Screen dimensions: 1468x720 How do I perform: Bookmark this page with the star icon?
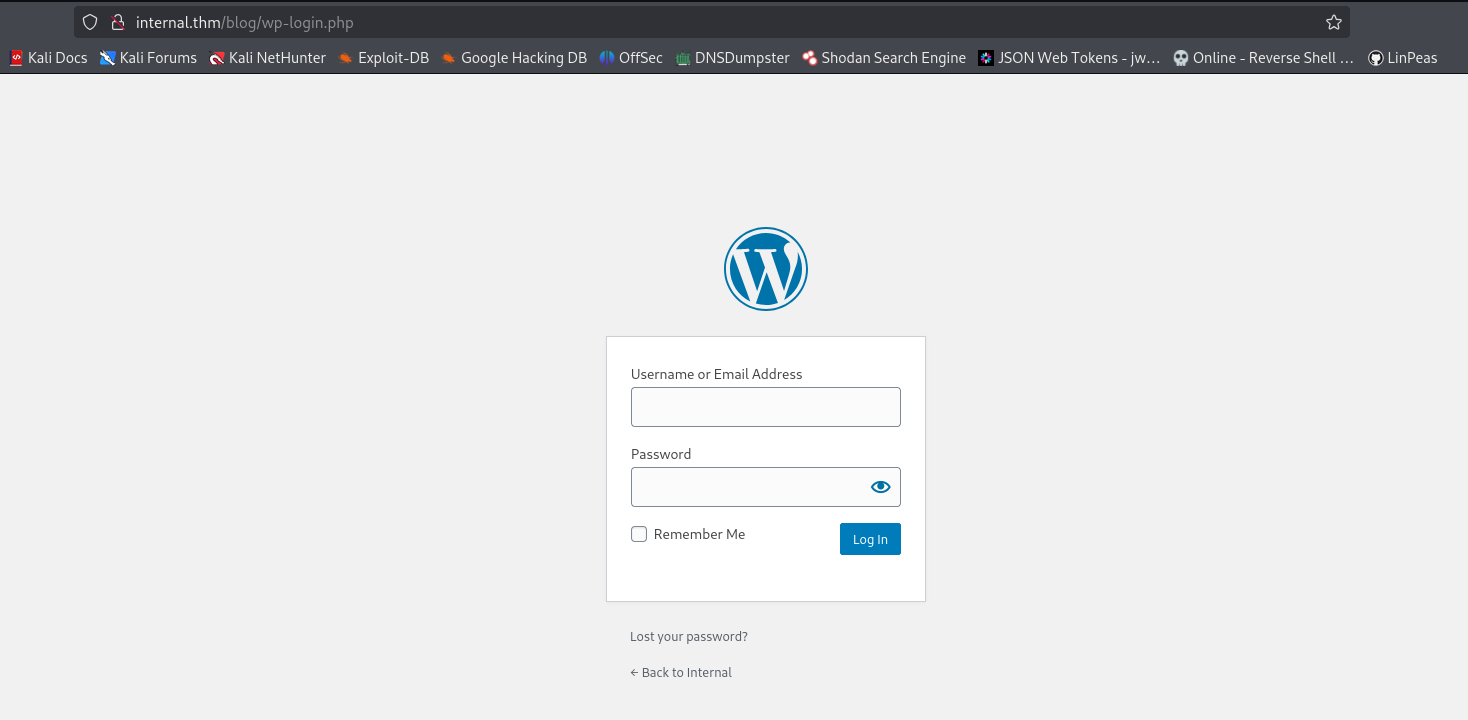coord(1333,22)
